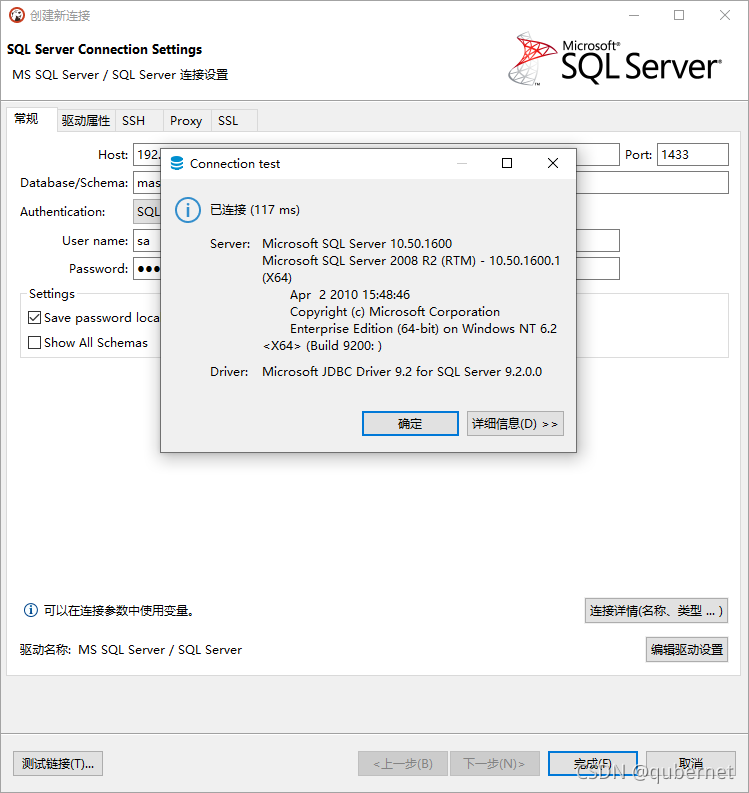The width and height of the screenshot is (749, 793).
Task: Click the text 已连接 (117 ms)
Action: 255,210
